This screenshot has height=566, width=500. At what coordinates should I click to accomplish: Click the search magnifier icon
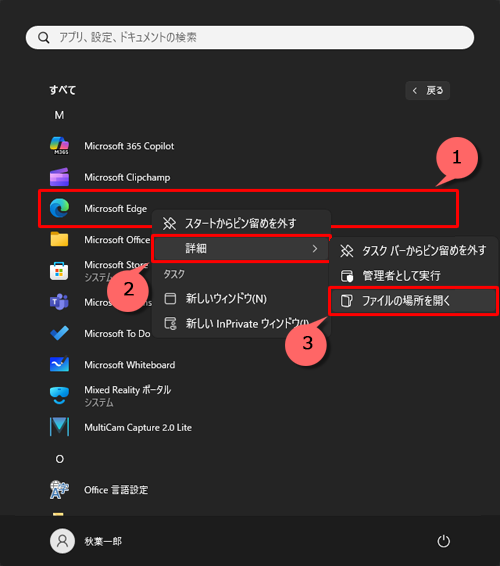(44, 38)
